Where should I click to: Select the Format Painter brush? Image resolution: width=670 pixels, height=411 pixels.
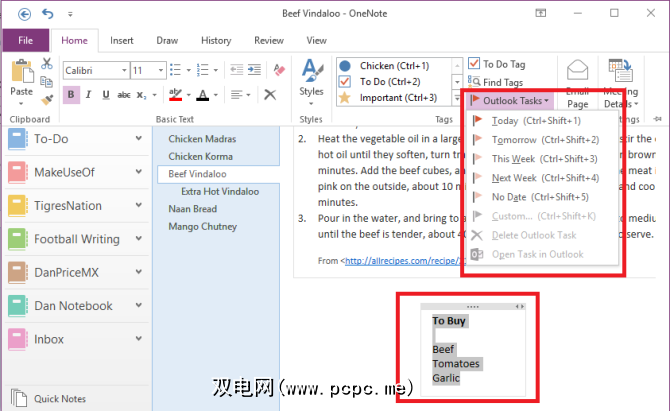coord(47,100)
